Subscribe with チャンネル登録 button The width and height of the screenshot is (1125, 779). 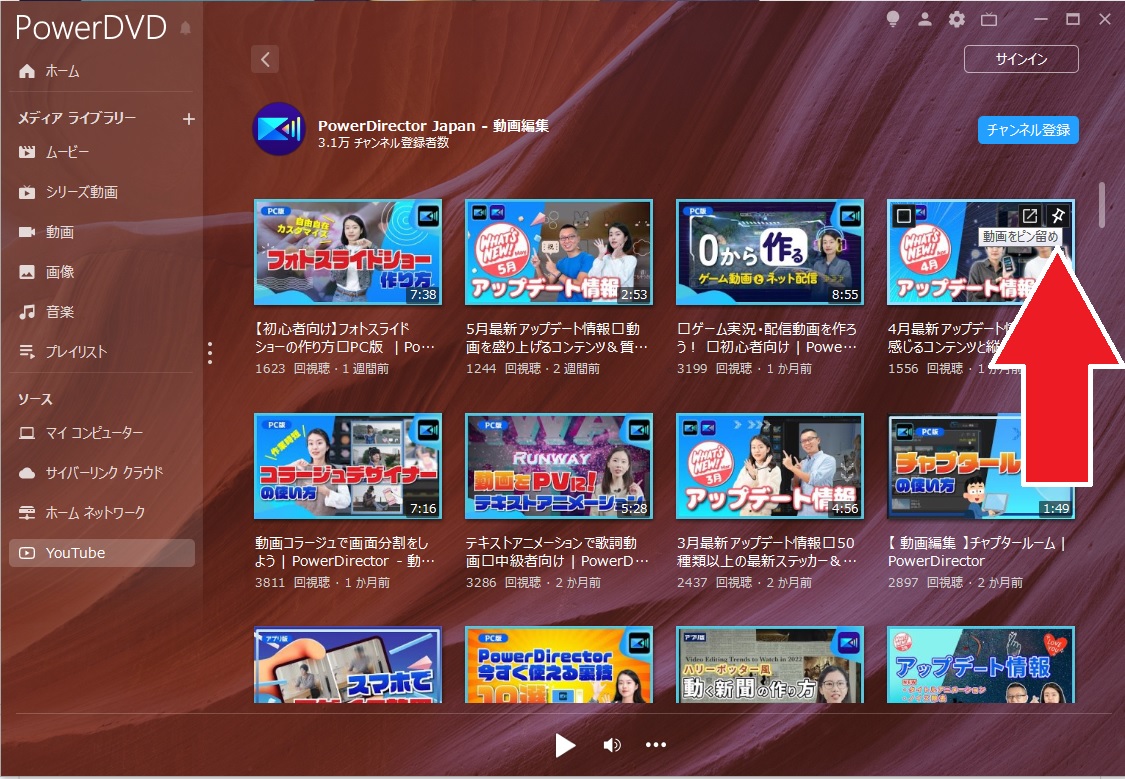click(1028, 130)
